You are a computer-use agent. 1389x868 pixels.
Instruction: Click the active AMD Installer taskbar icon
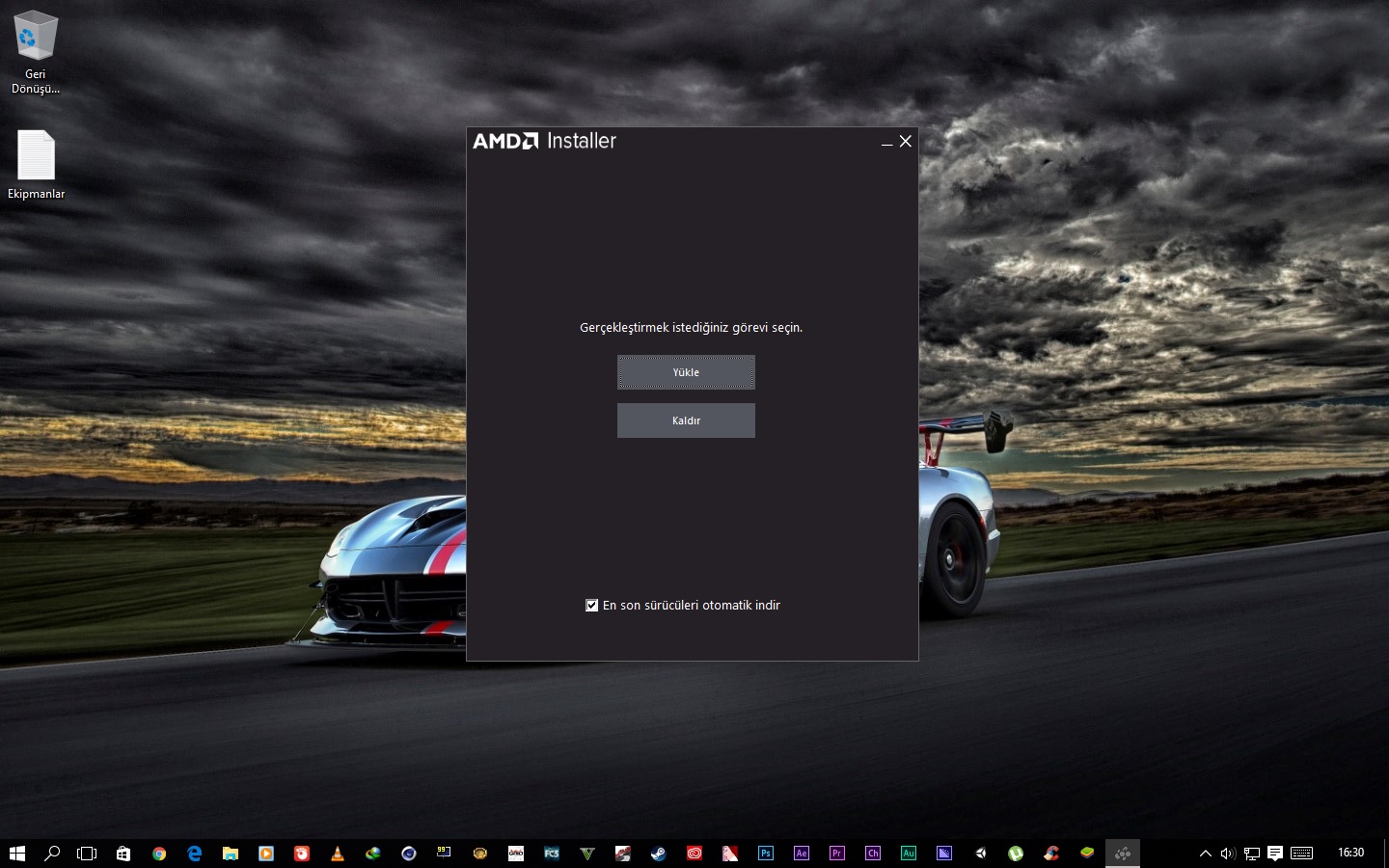pos(1123,854)
